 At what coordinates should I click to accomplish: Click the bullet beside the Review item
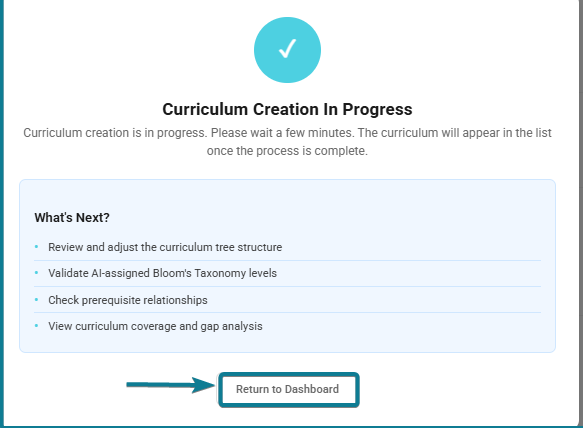[x=36, y=247]
